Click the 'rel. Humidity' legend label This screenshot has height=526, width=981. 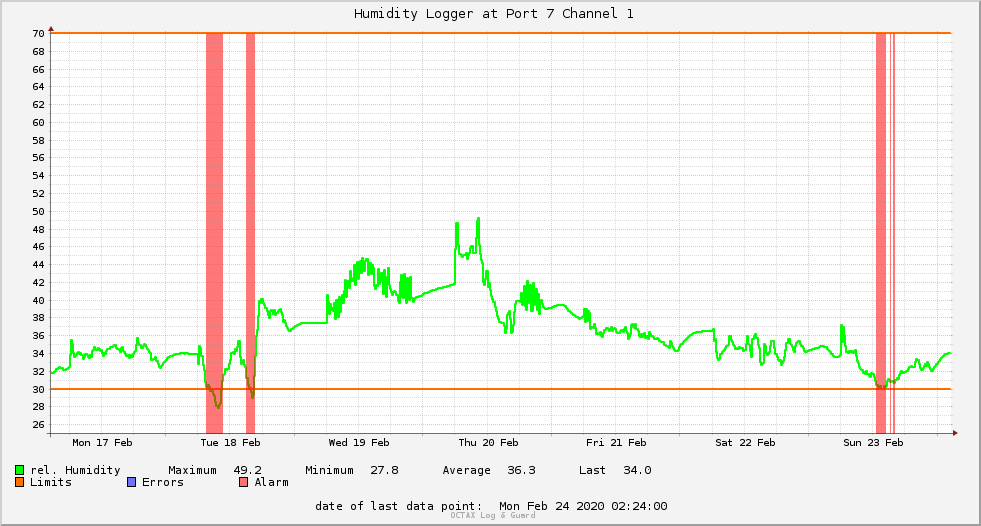coord(75,470)
